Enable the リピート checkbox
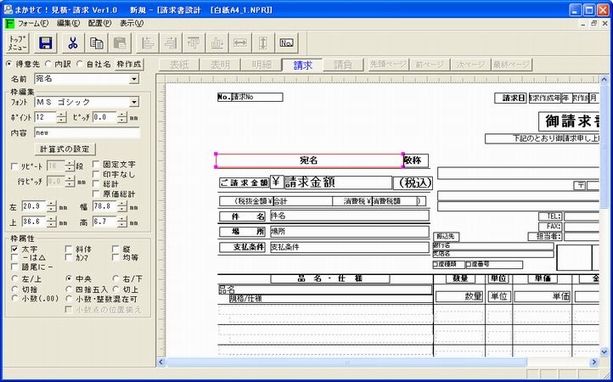Viewport: 613px width, 382px height. [15, 167]
